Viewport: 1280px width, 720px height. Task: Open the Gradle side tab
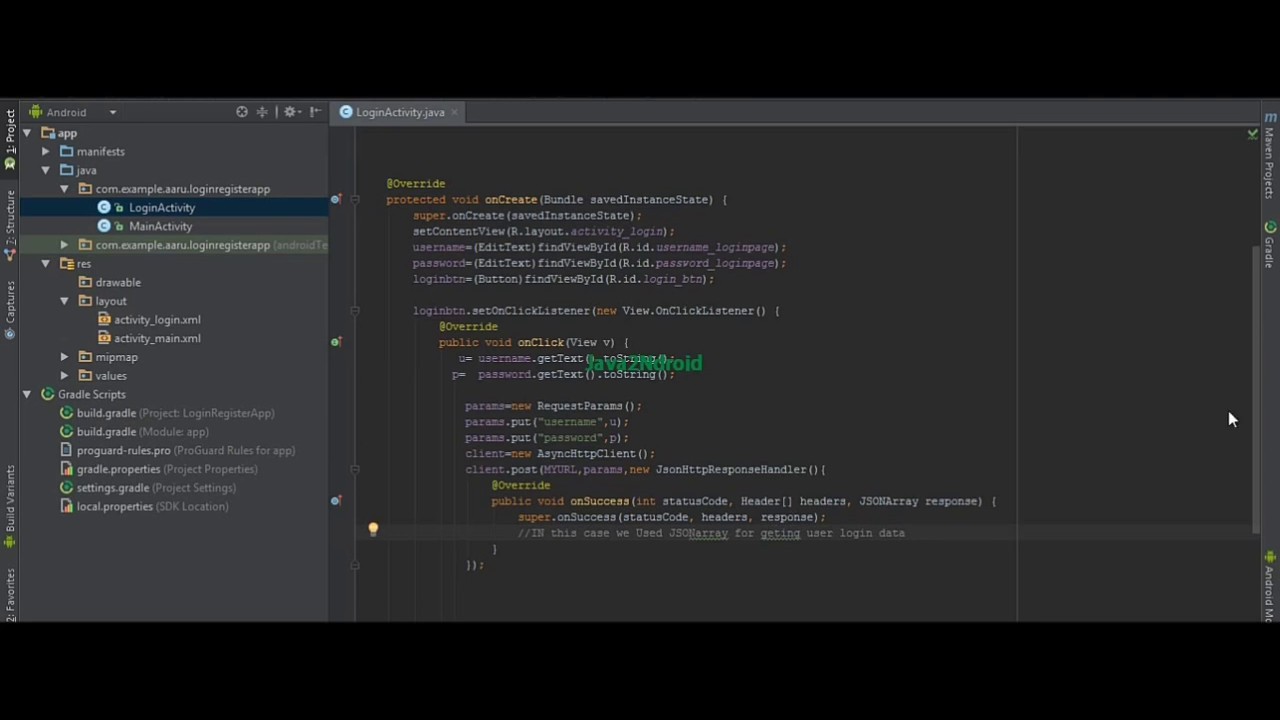[x=1270, y=244]
